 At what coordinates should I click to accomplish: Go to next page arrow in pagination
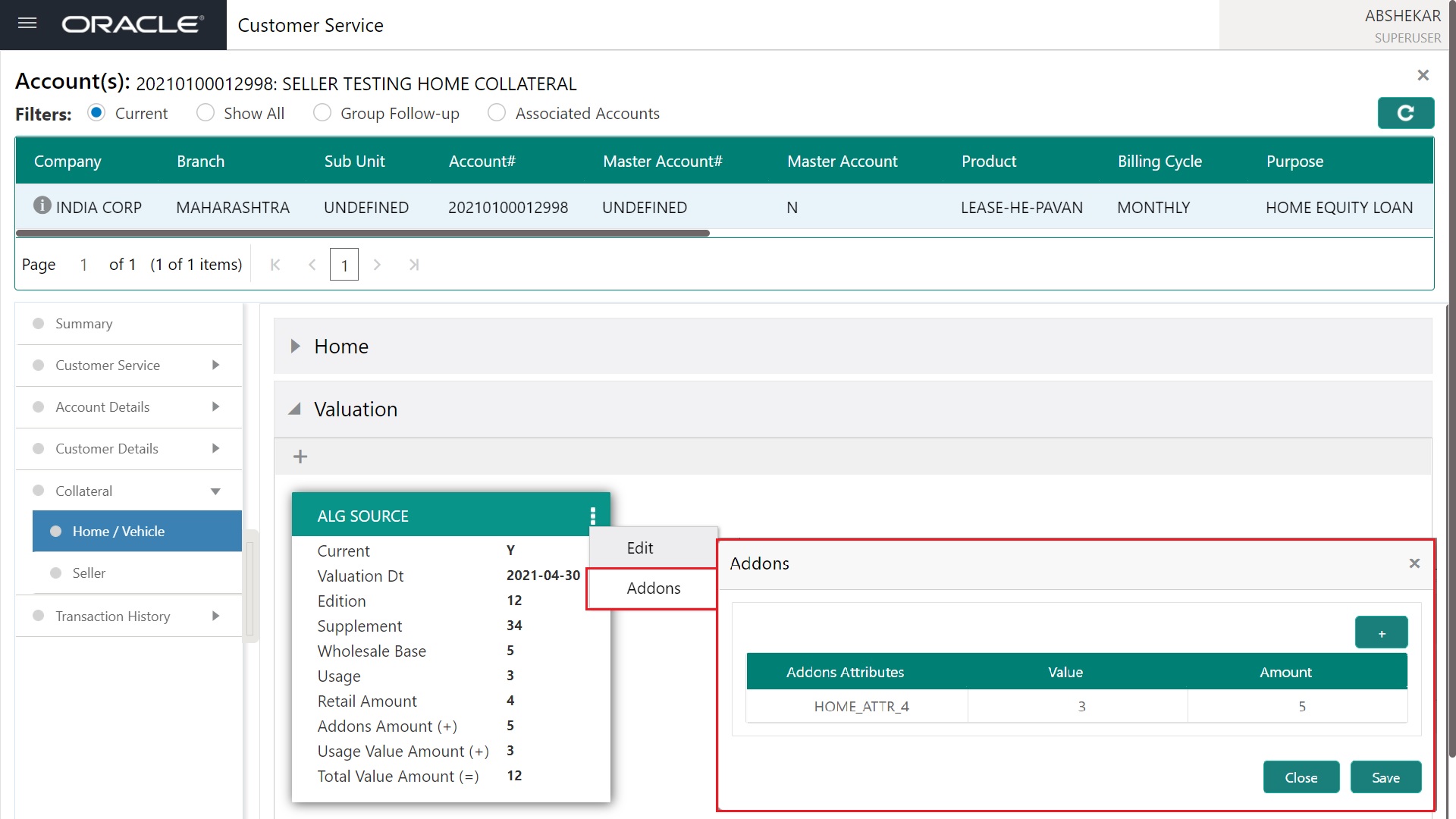click(x=377, y=265)
